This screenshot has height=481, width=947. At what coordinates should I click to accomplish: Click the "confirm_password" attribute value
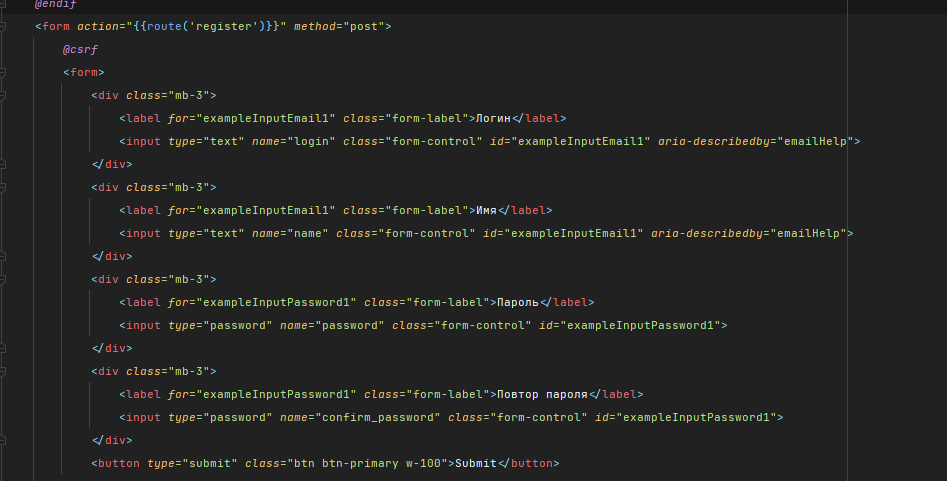(x=377, y=417)
